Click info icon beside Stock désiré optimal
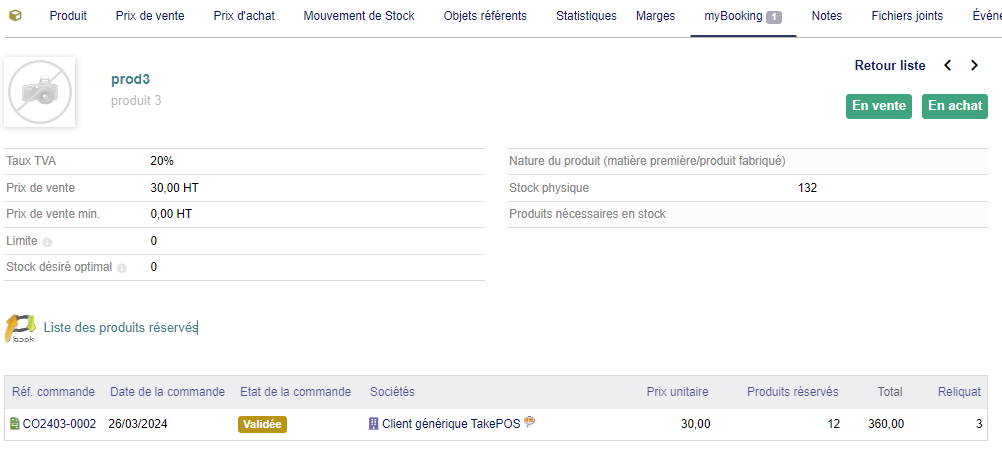1002x467 pixels. click(122, 268)
